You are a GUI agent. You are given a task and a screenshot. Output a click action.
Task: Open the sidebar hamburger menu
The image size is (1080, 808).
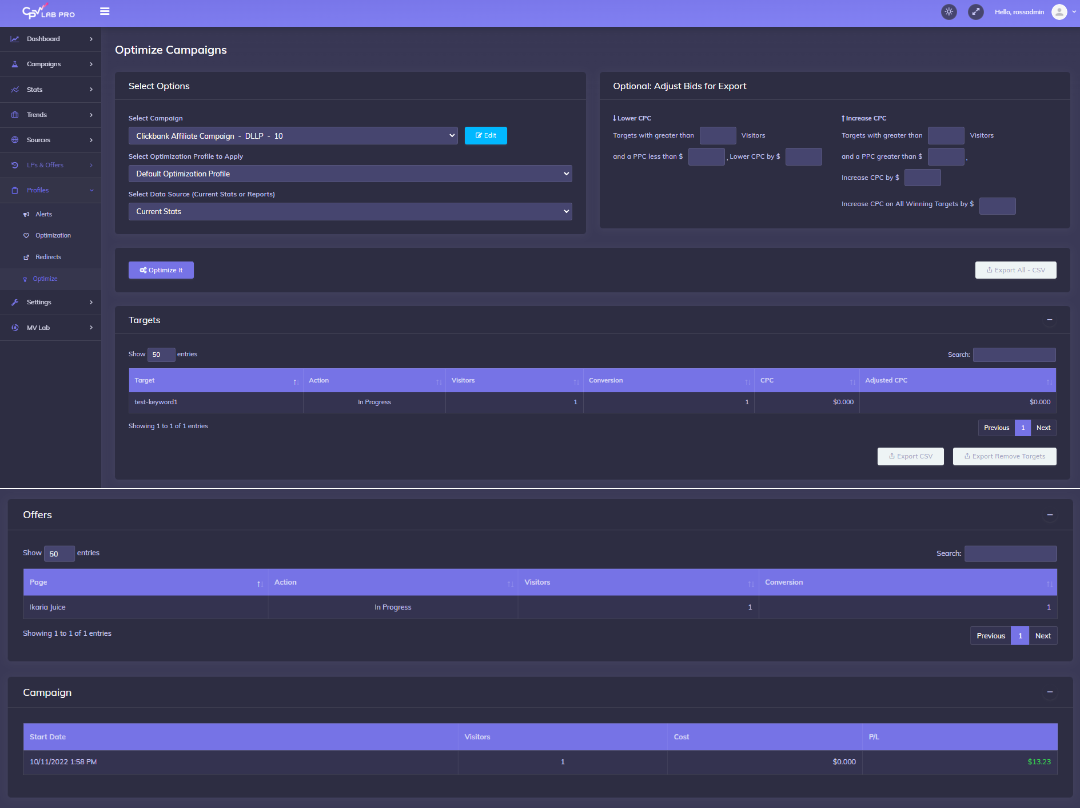pos(104,12)
